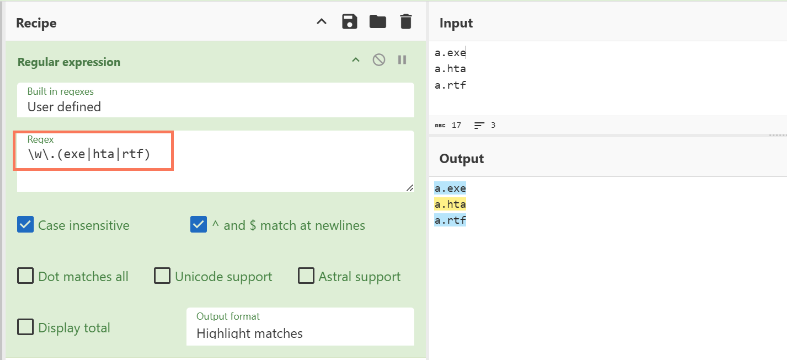Image resolution: width=787 pixels, height=360 pixels.
Task: Uncheck the Case insensitive checkbox
Action: point(25,225)
